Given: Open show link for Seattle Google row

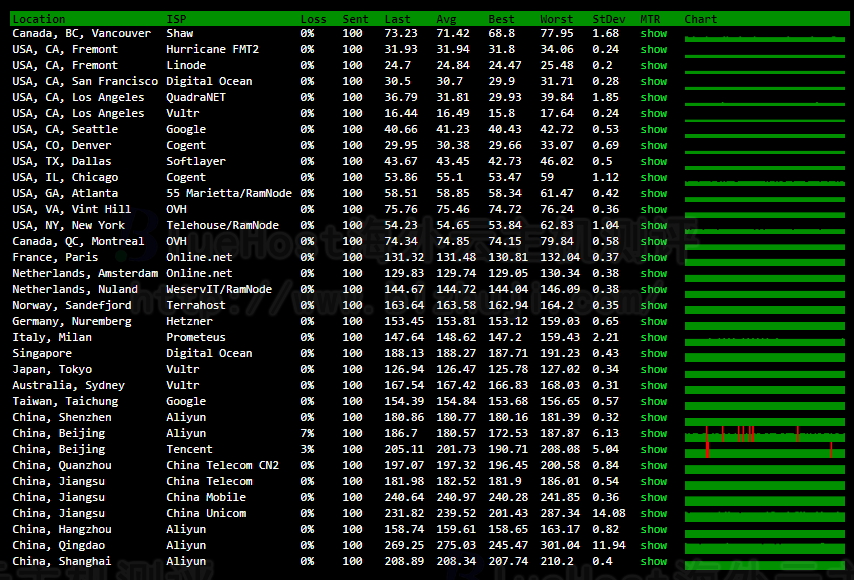Looking at the screenshot, I should click(654, 130).
